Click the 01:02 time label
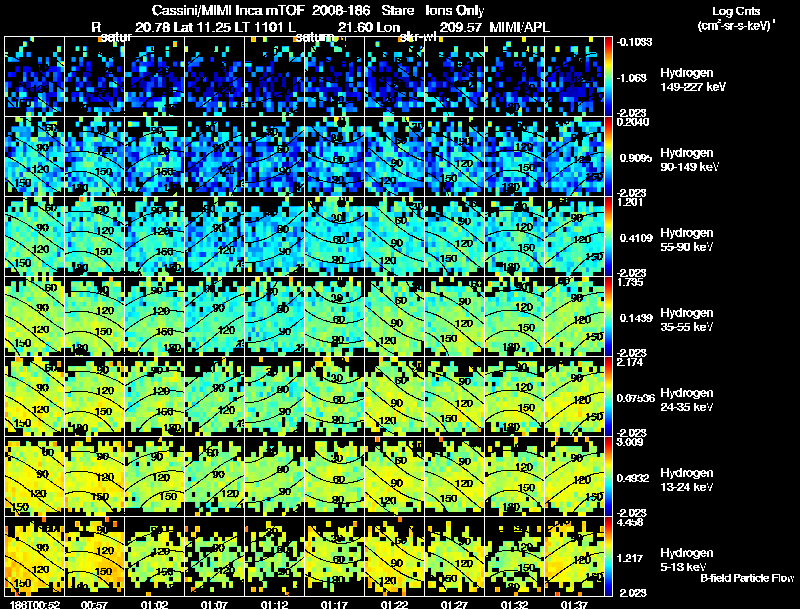Image resolution: width=800 pixels, height=609 pixels. click(155, 604)
